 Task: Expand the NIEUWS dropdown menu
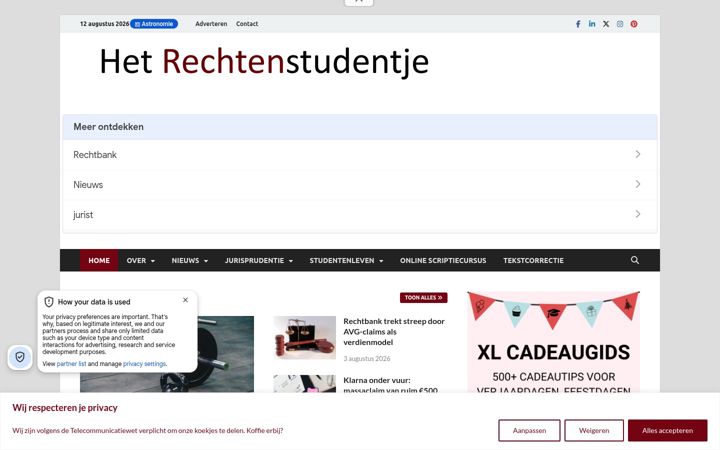click(190, 260)
